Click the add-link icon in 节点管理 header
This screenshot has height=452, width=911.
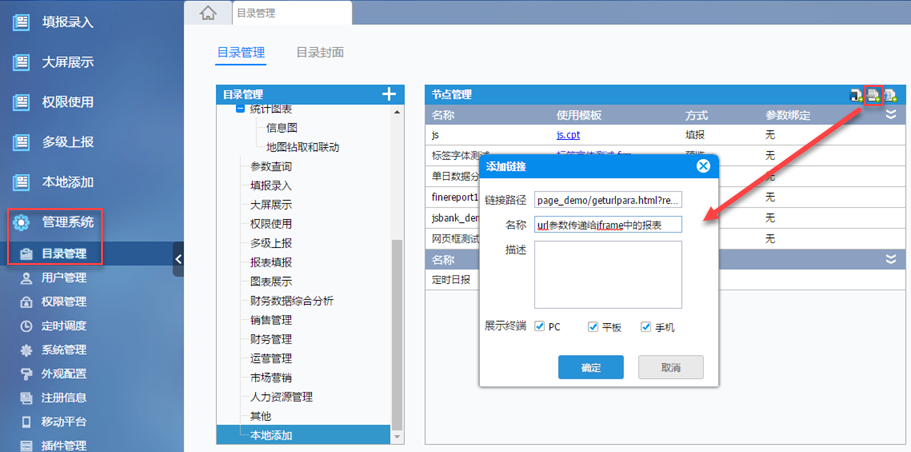[x=873, y=95]
